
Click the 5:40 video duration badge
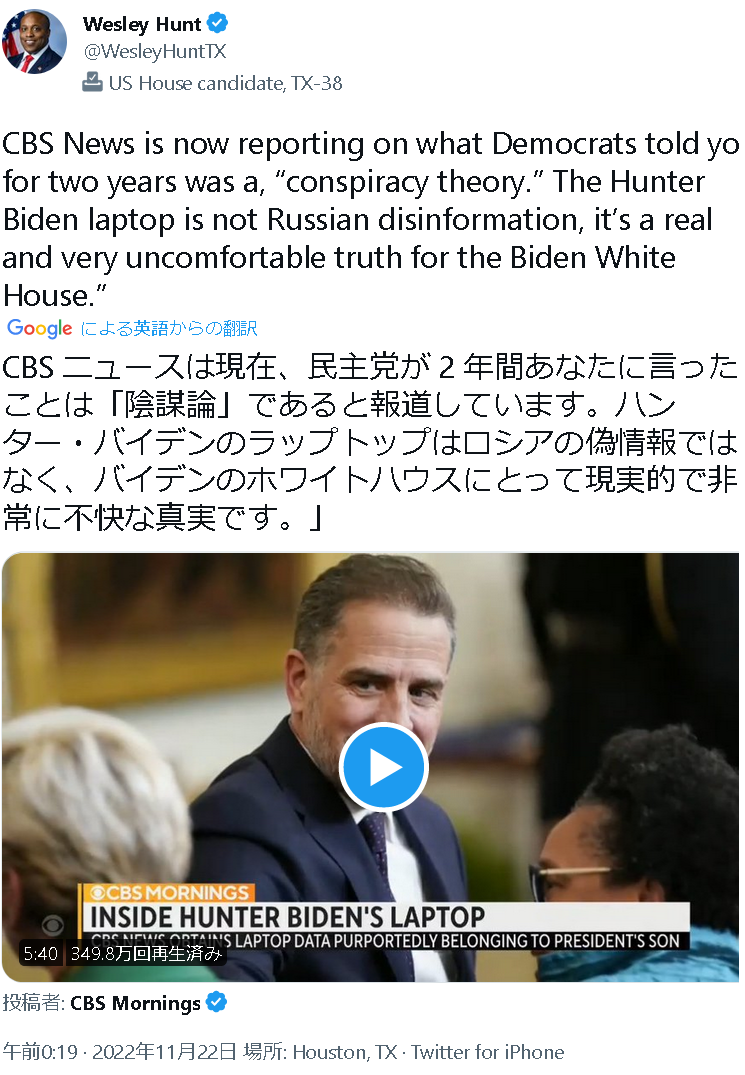tap(40, 954)
